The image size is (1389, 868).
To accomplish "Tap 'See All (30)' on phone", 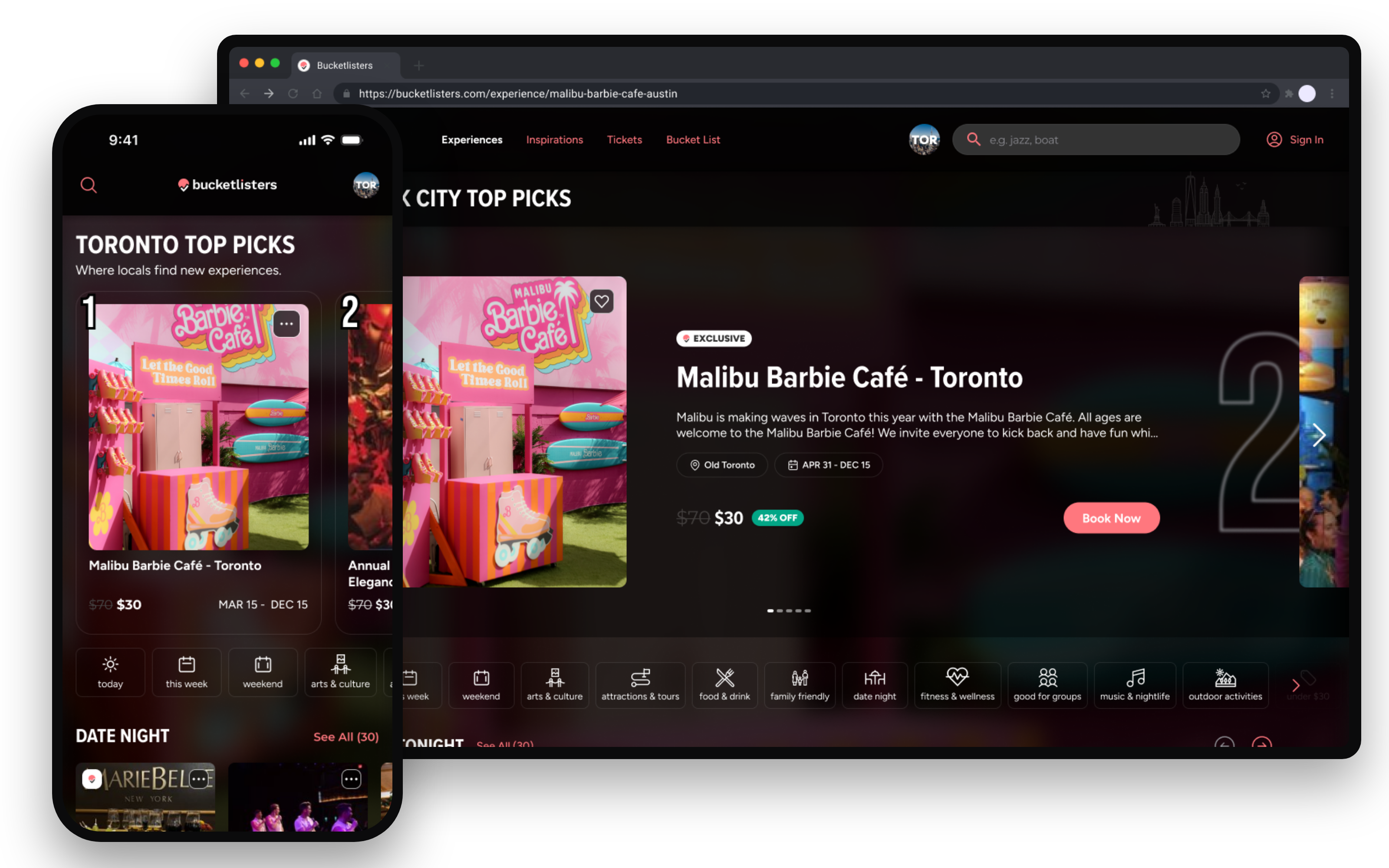I will pyautogui.click(x=346, y=736).
